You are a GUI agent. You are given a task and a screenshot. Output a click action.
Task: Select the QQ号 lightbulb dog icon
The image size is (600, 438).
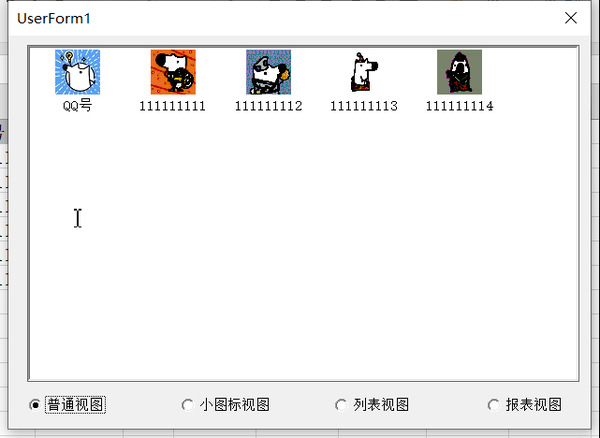[77, 72]
